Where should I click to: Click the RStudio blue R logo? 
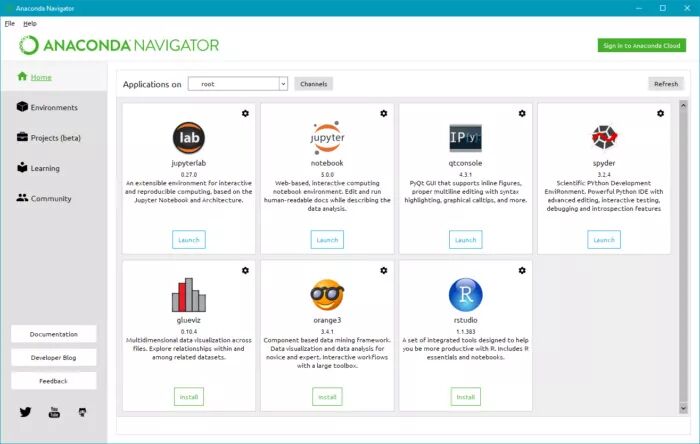[x=466, y=295]
